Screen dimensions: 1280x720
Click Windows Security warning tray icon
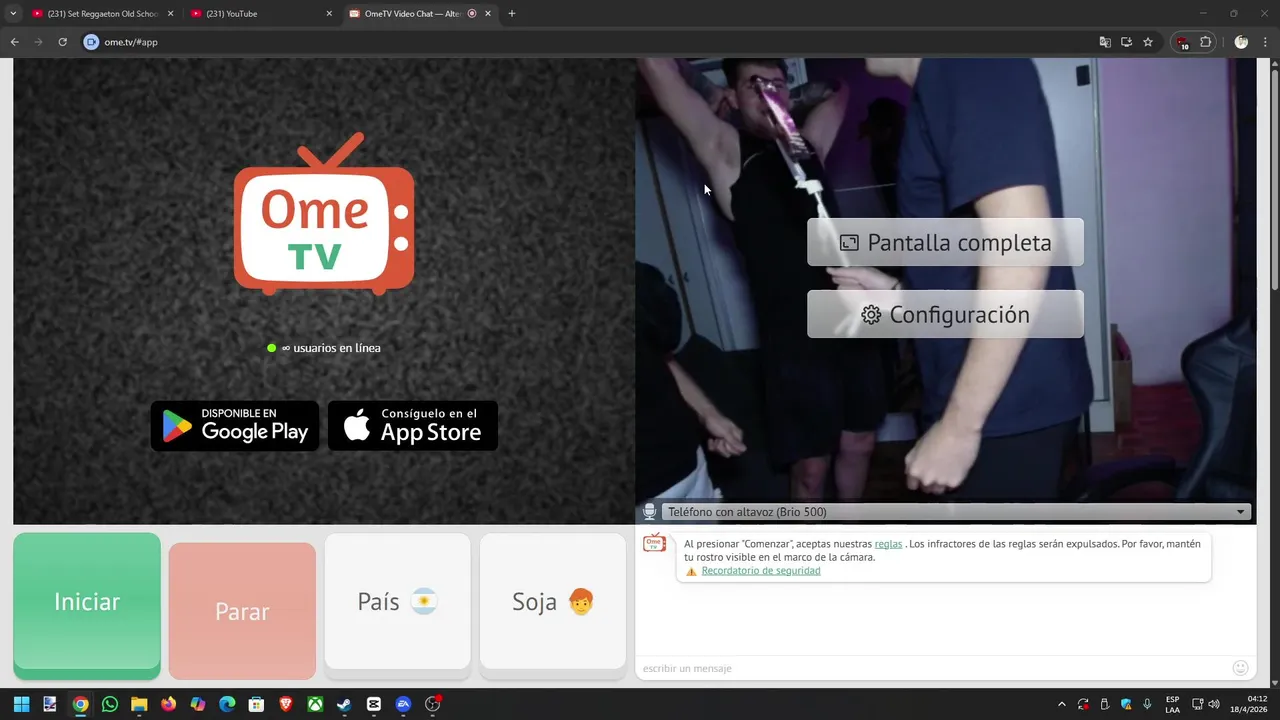[1126, 704]
